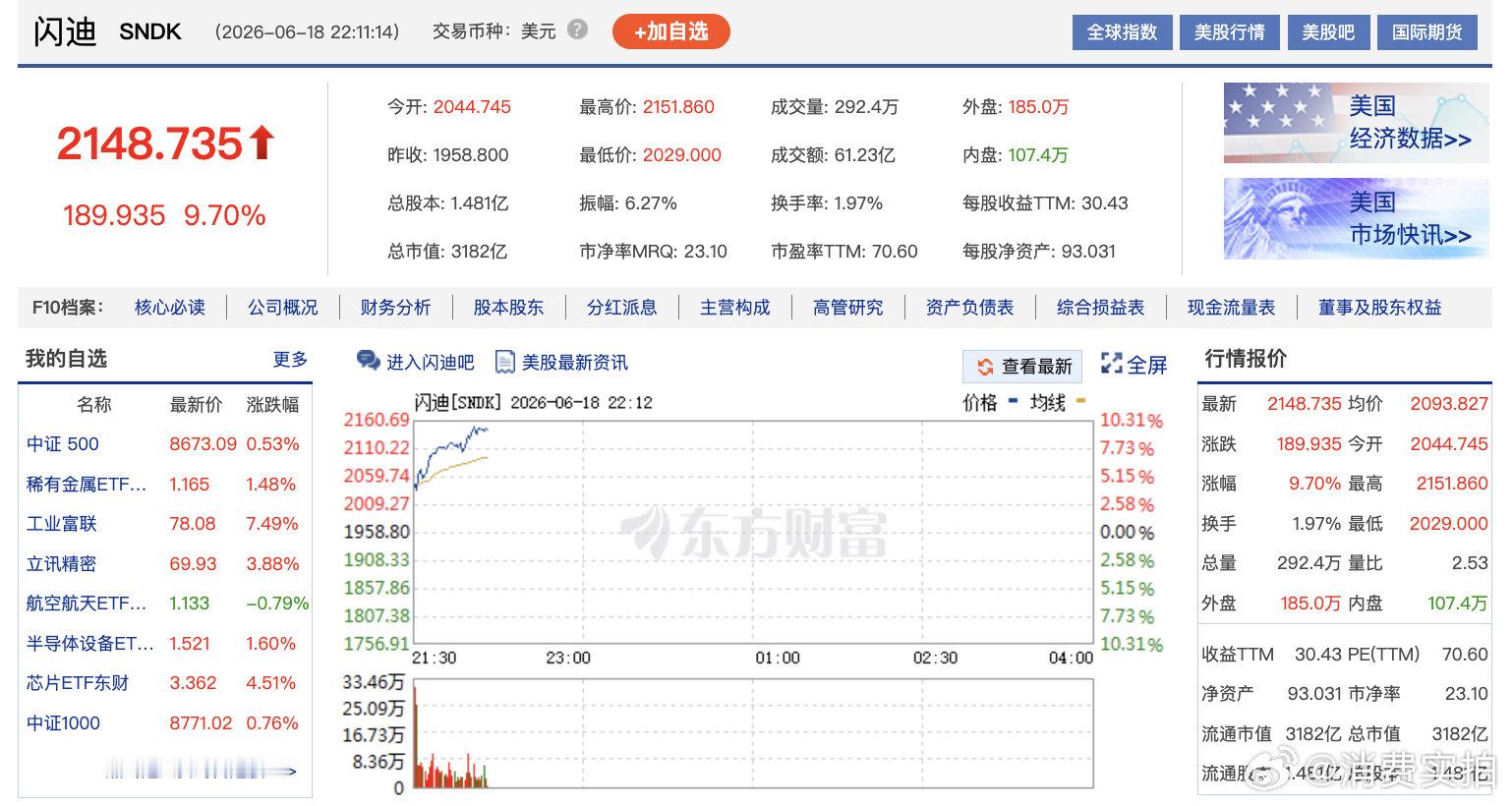Click the refresh icon in 查看最新

click(985, 367)
